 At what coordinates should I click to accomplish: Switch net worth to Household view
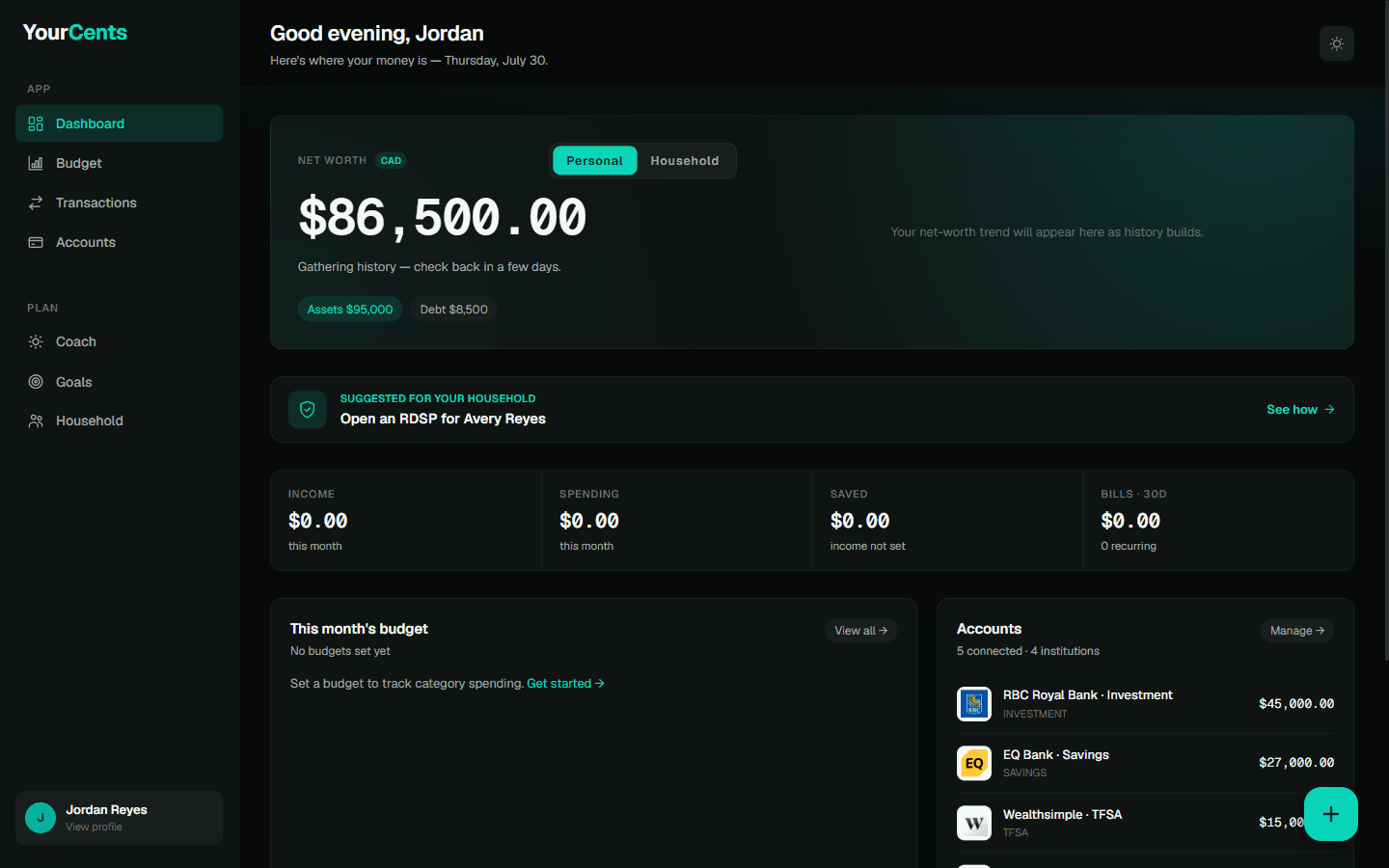[x=685, y=160]
